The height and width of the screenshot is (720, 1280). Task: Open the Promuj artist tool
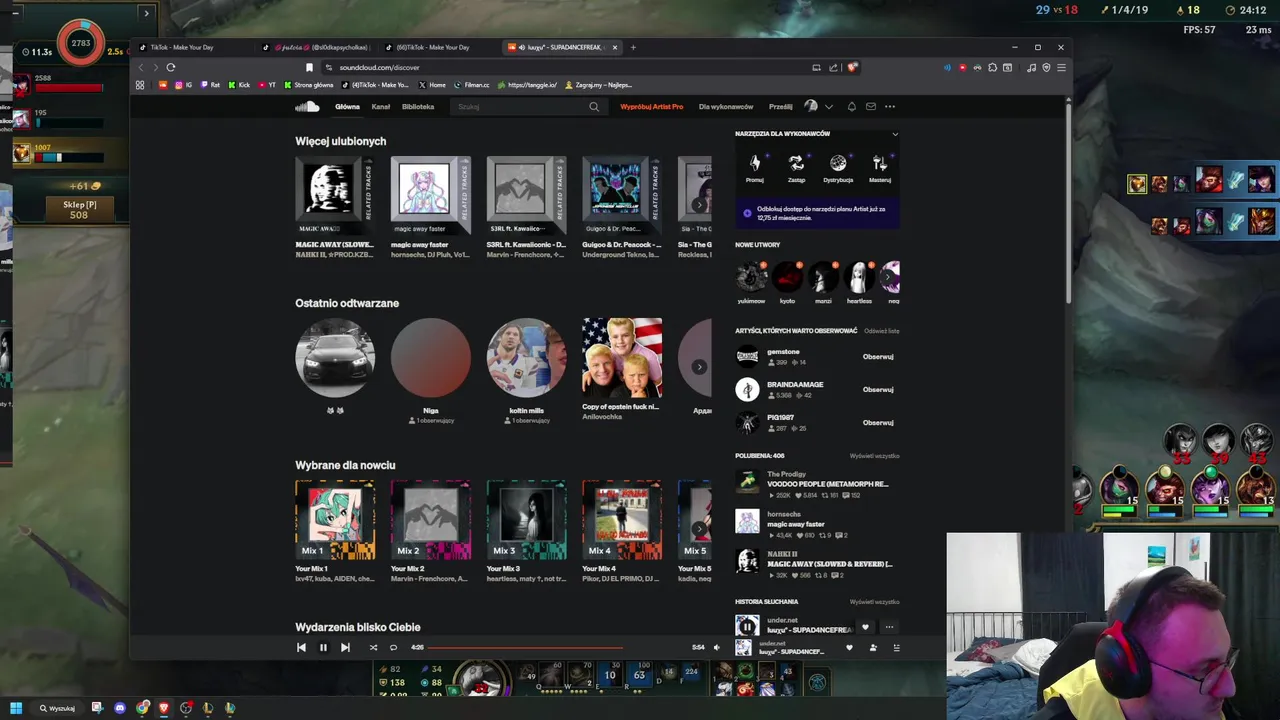755,168
